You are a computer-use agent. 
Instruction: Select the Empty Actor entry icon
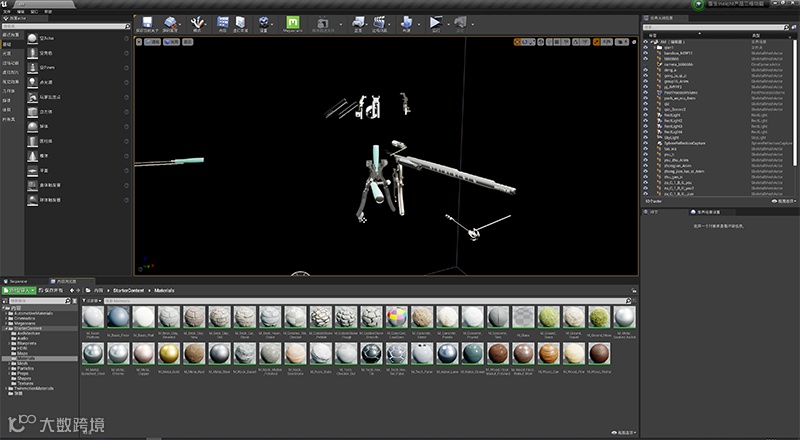tap(33, 38)
